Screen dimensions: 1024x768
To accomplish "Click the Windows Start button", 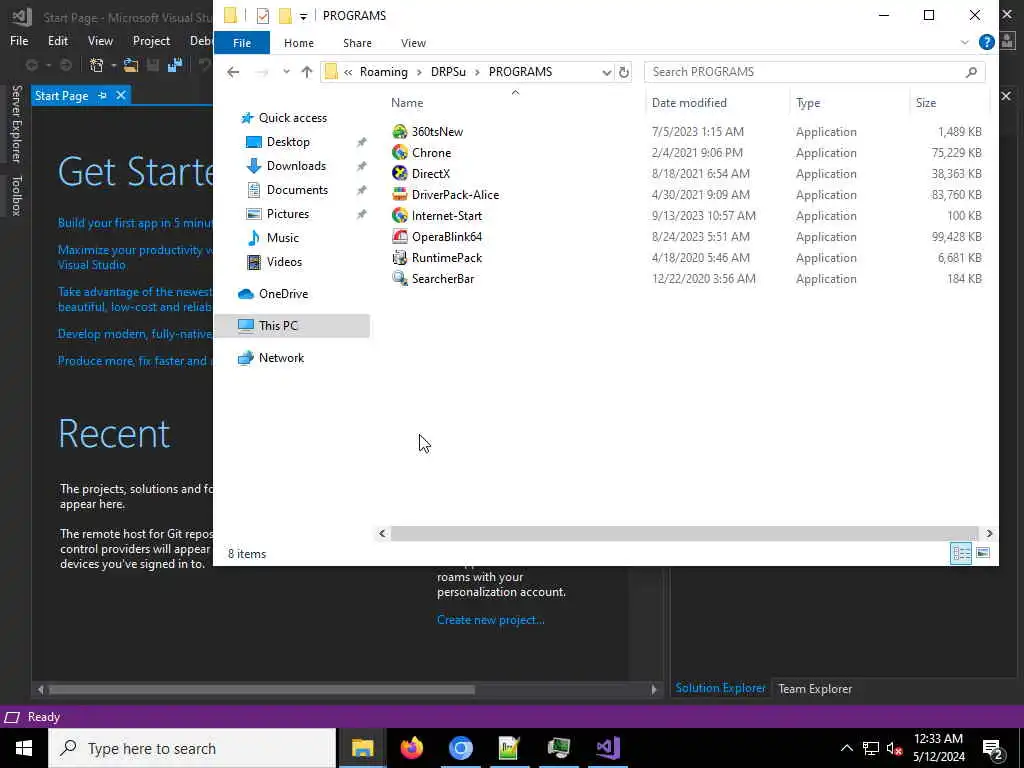I will [24, 748].
